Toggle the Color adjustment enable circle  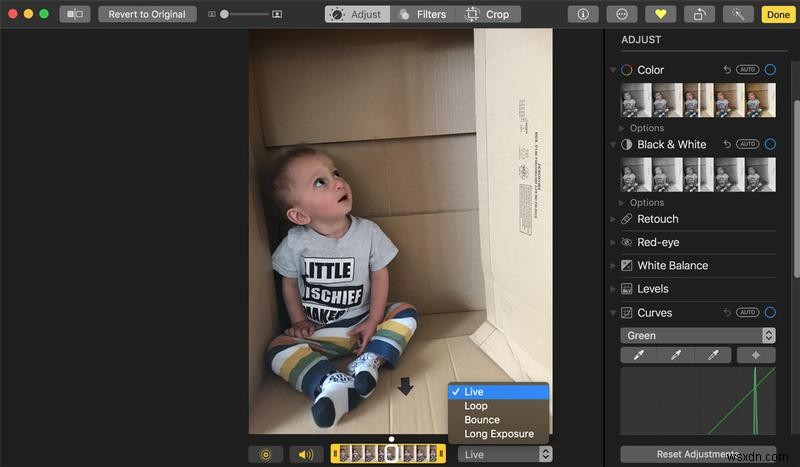pyautogui.click(x=770, y=69)
